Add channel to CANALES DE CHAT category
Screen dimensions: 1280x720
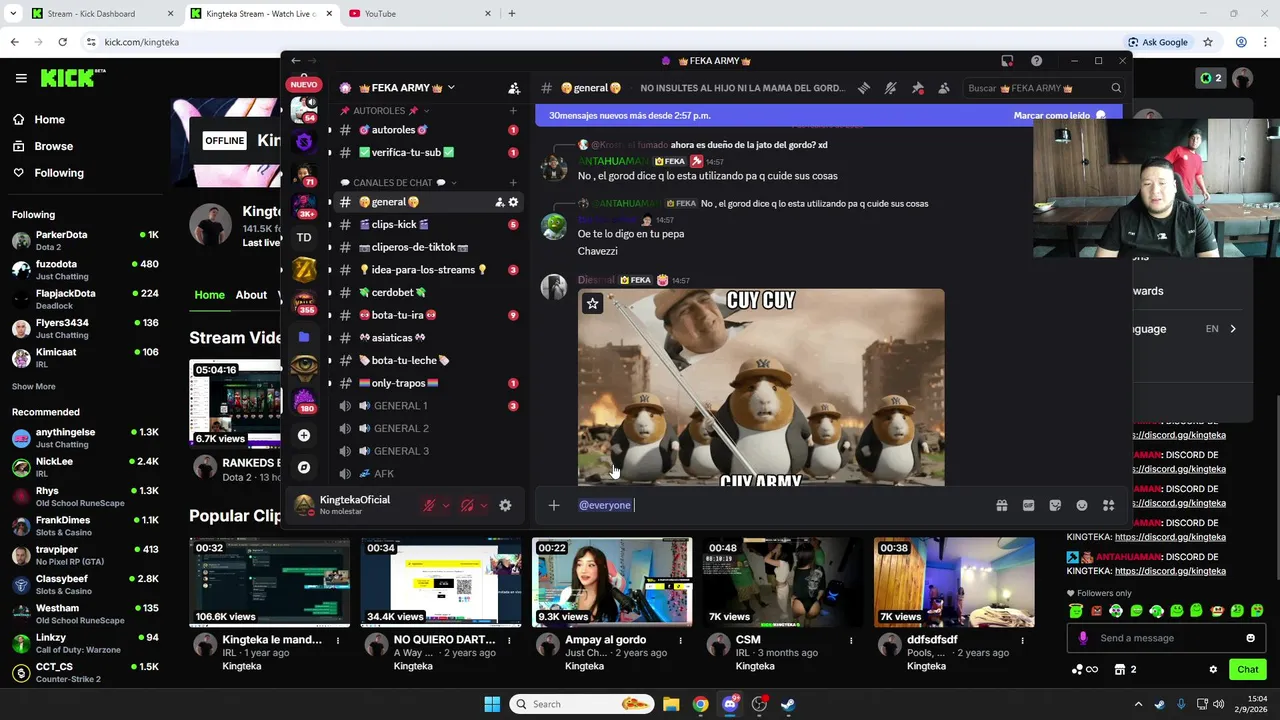coord(513,183)
